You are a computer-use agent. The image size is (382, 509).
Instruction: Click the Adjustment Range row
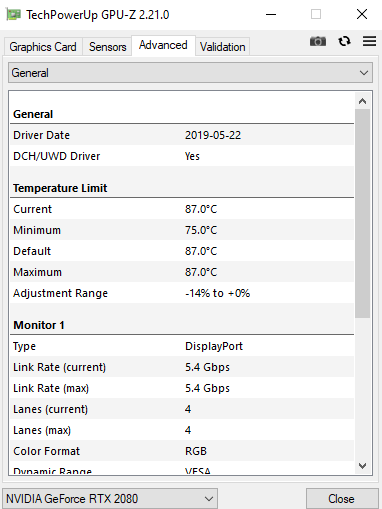click(x=182, y=293)
